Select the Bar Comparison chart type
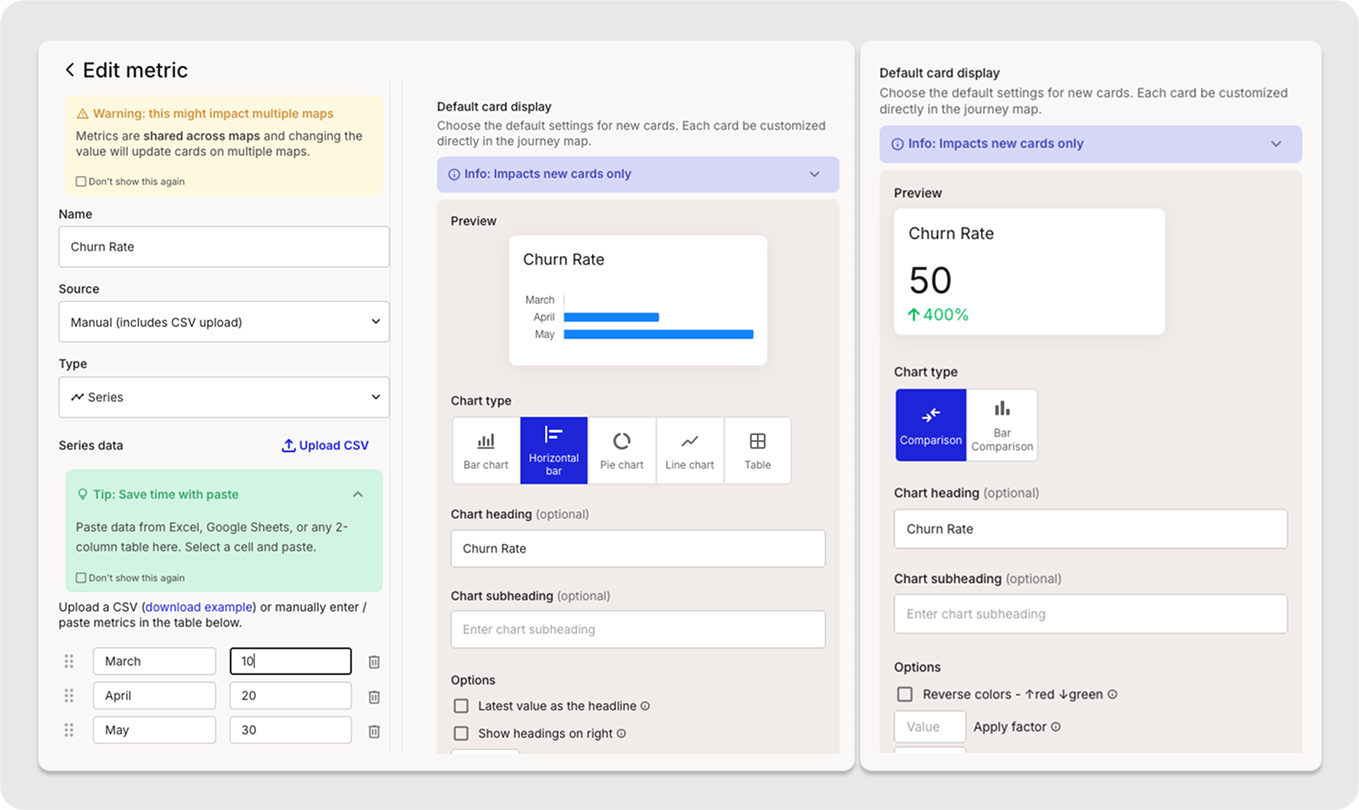The width and height of the screenshot is (1359, 810). click(x=1002, y=425)
